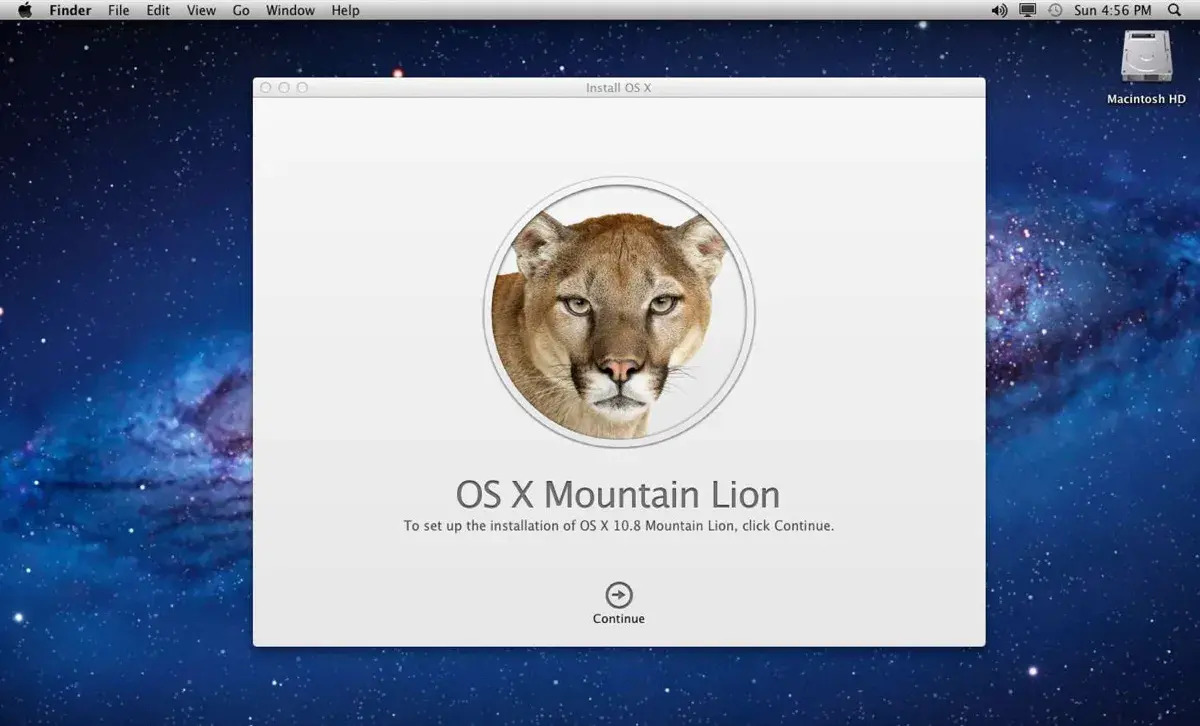Click the OS X Mountain Lion heading

(618, 494)
